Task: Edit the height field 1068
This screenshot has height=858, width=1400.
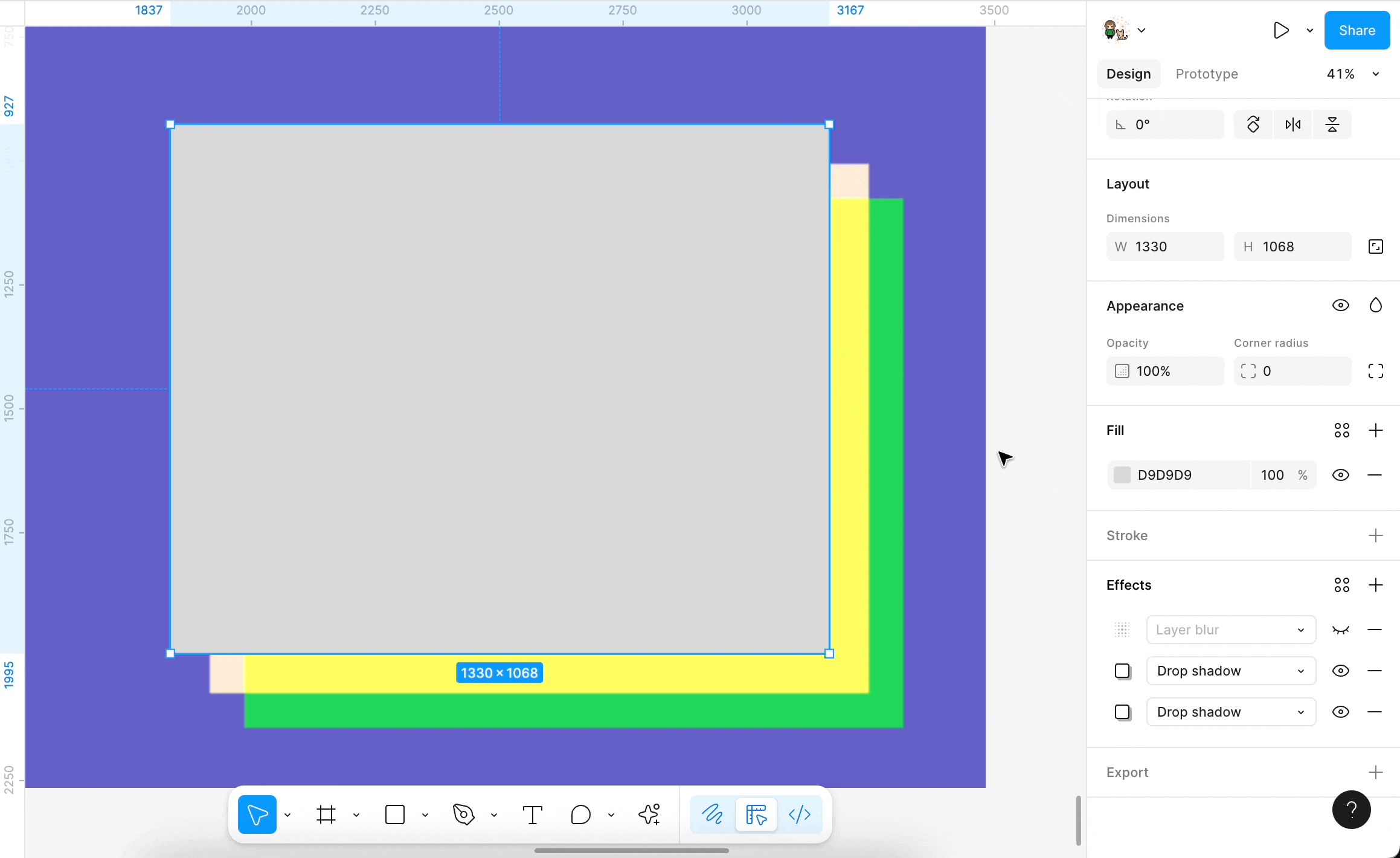Action: point(1292,247)
